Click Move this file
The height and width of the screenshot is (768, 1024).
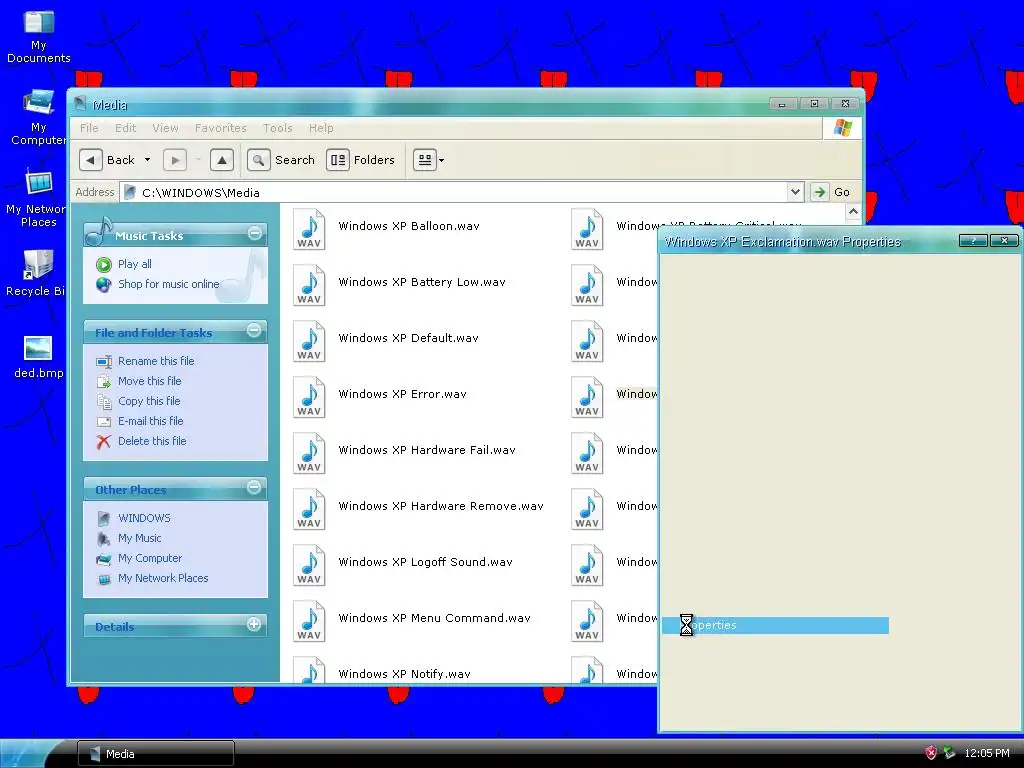[x=150, y=381]
